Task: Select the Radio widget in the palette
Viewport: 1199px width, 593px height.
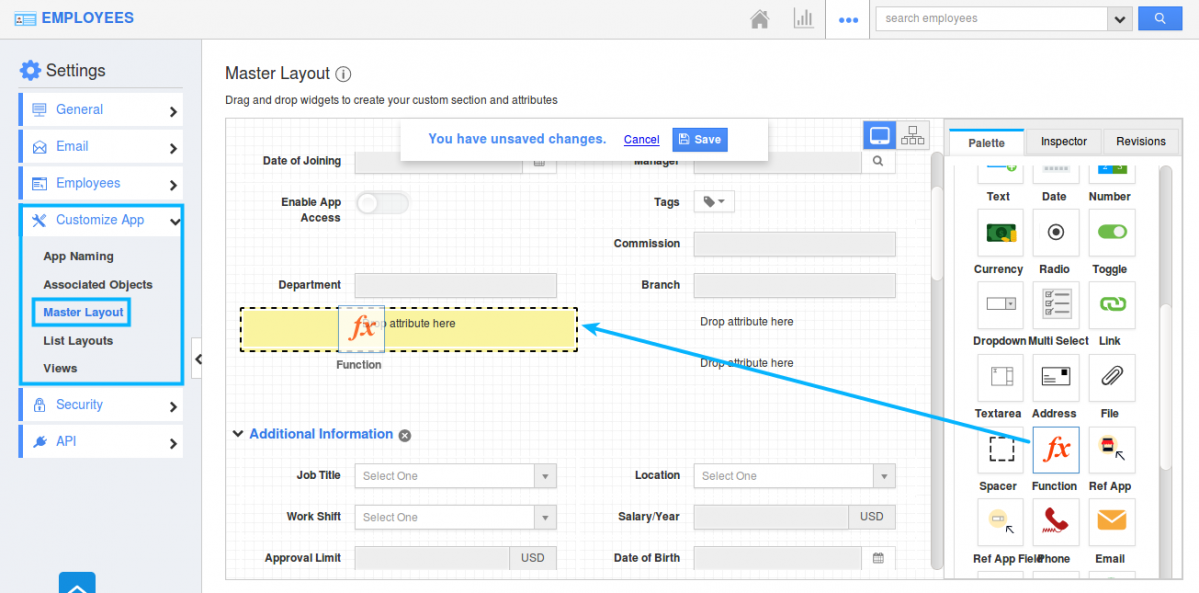Action: pos(1055,232)
